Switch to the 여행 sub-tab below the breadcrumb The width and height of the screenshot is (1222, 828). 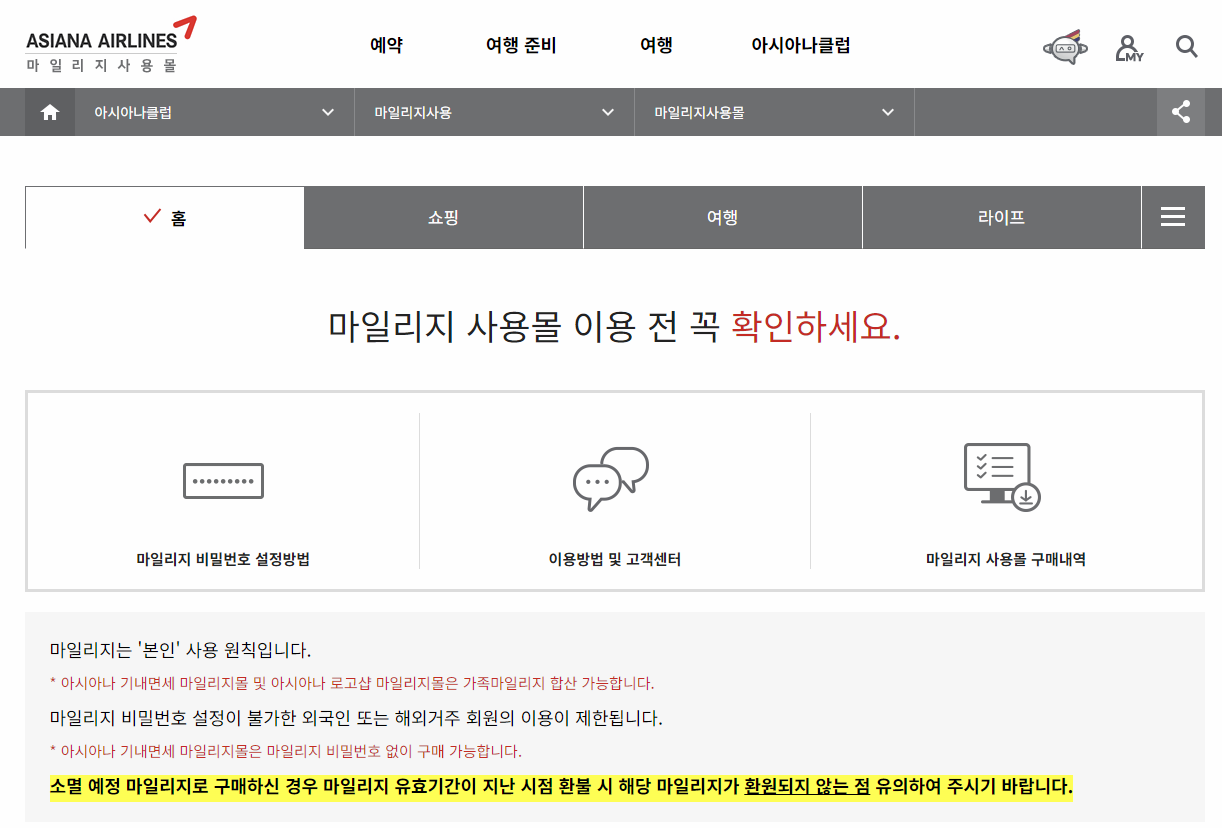pyautogui.click(x=722, y=217)
